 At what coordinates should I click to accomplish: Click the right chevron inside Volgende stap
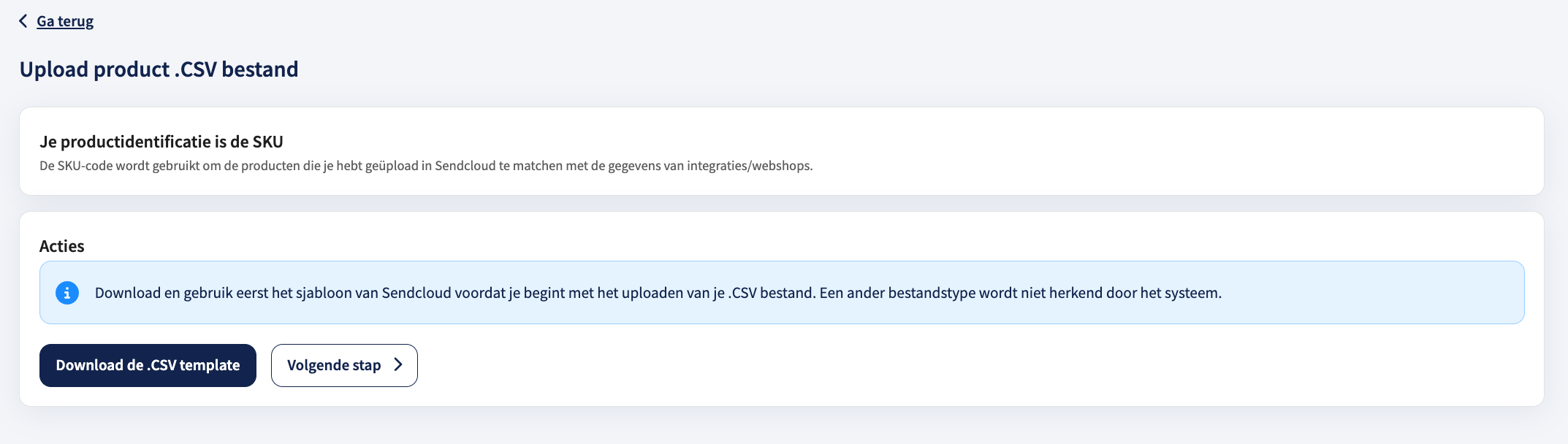[x=398, y=364]
